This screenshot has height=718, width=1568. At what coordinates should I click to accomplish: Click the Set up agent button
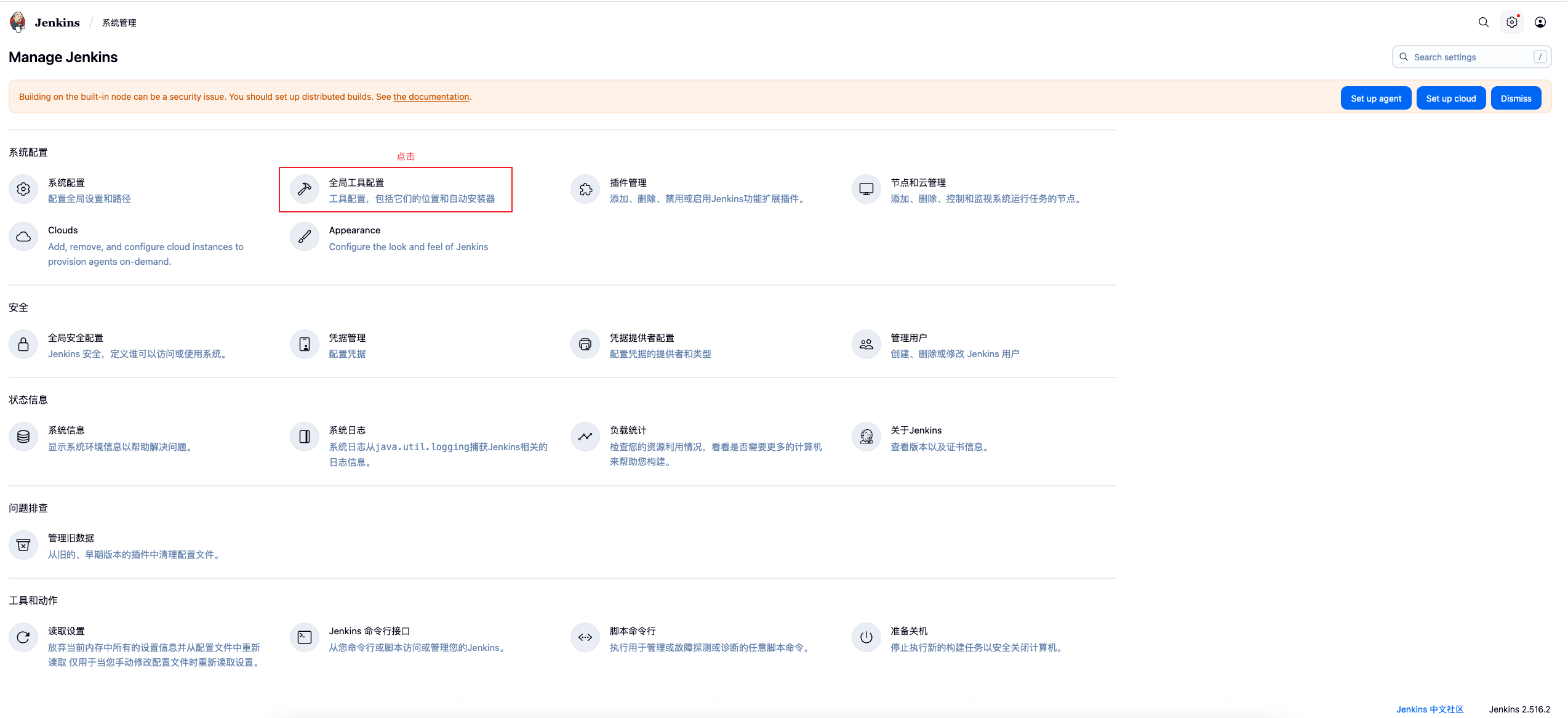coord(1375,99)
